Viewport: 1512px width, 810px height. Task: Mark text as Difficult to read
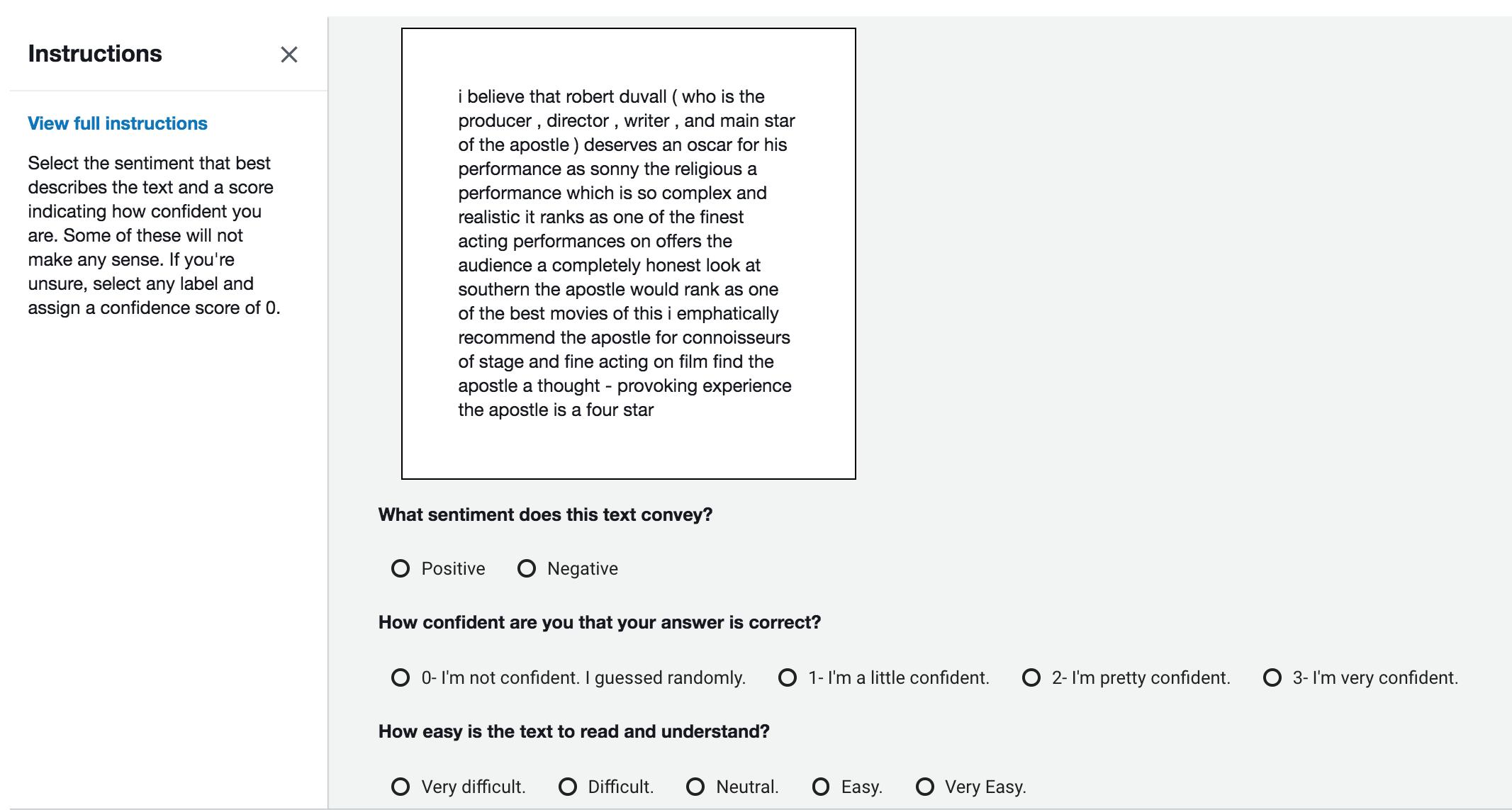point(568,787)
